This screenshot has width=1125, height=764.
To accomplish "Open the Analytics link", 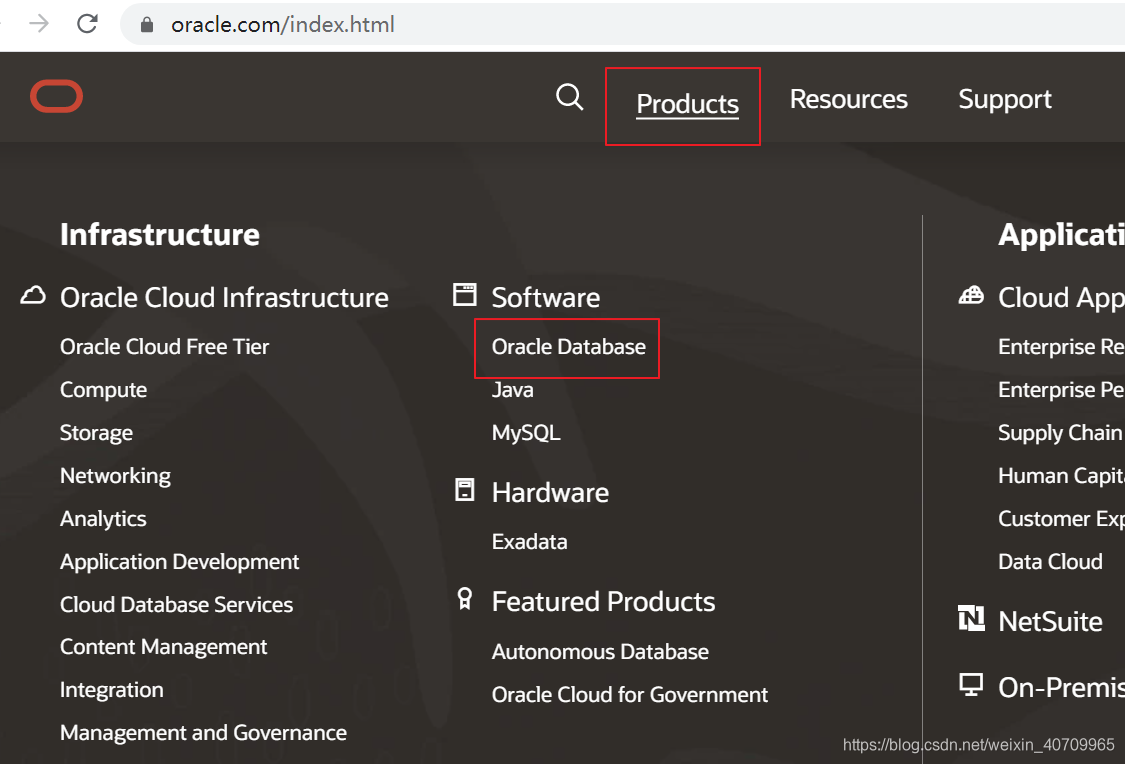I will tap(103, 519).
